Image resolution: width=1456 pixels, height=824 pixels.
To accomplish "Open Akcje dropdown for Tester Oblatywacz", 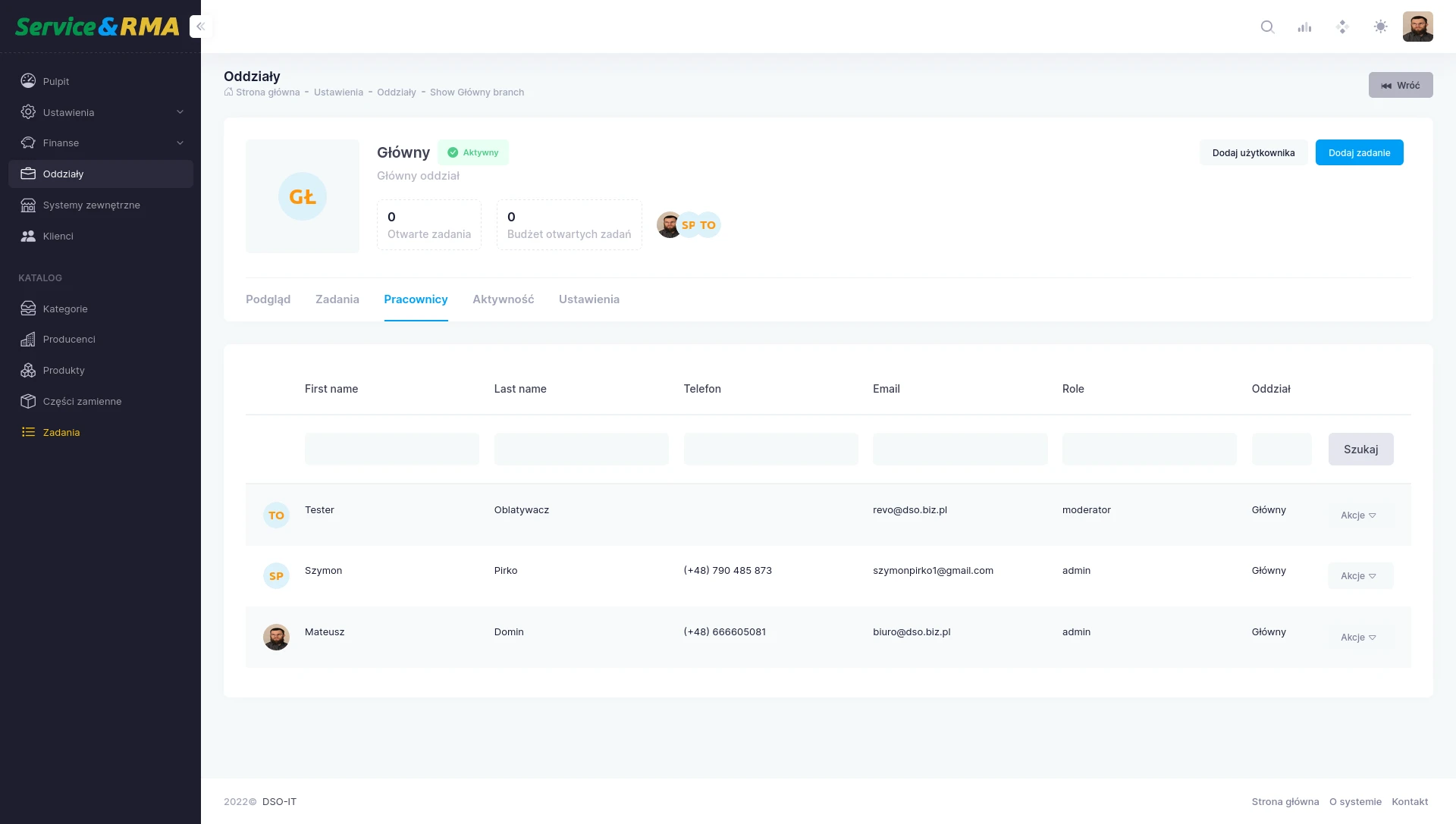I will (1360, 515).
